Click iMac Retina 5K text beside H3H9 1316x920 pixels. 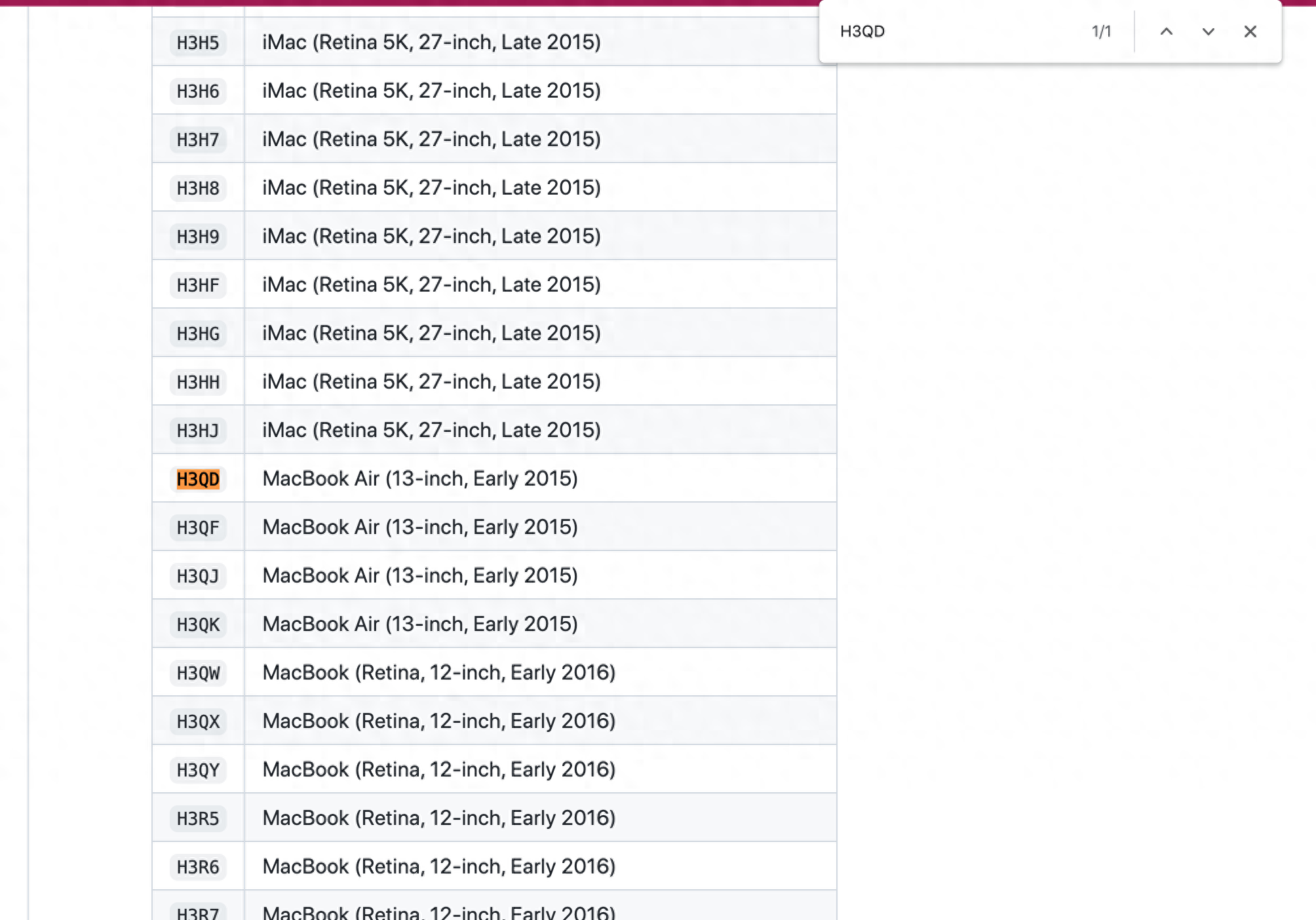(x=431, y=236)
